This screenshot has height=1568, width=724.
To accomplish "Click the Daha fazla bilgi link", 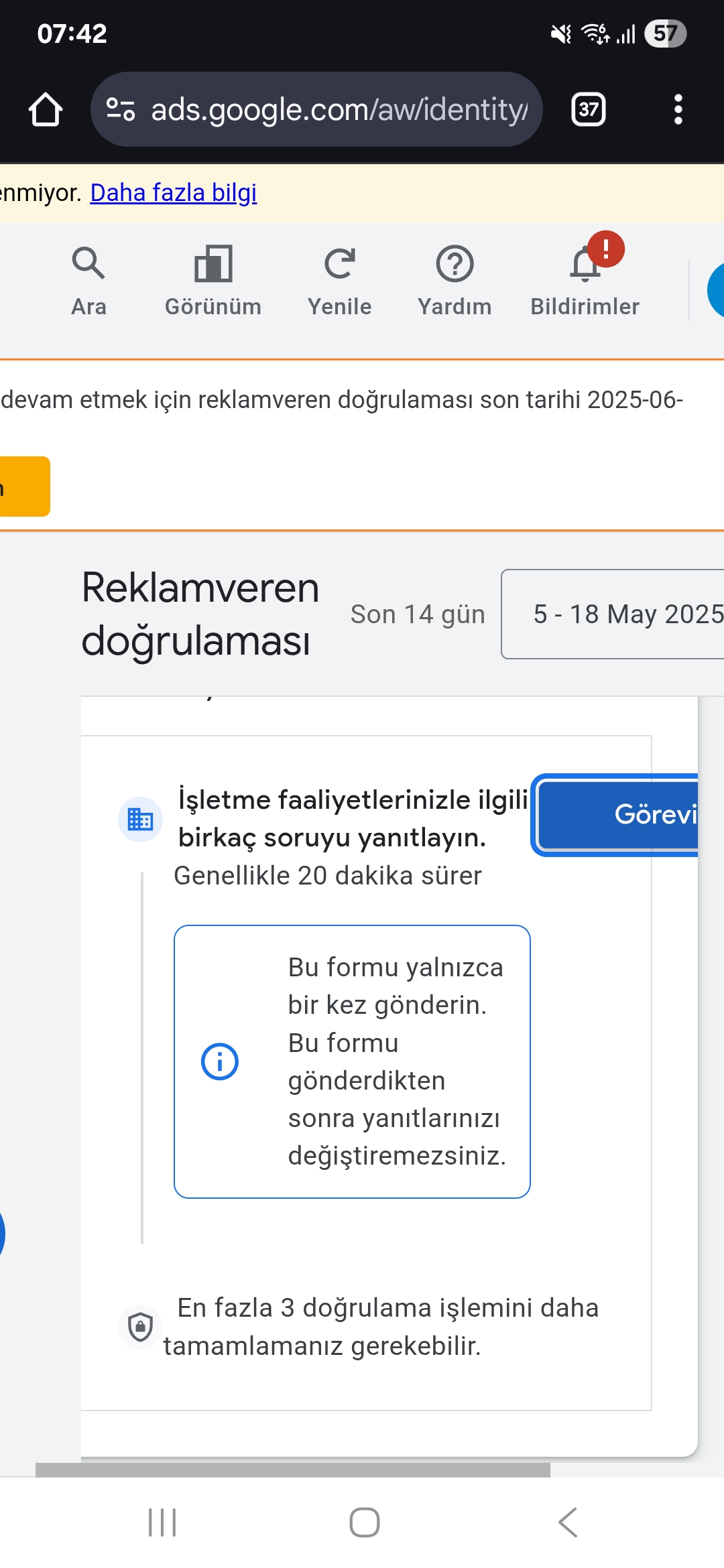I will tap(174, 193).
